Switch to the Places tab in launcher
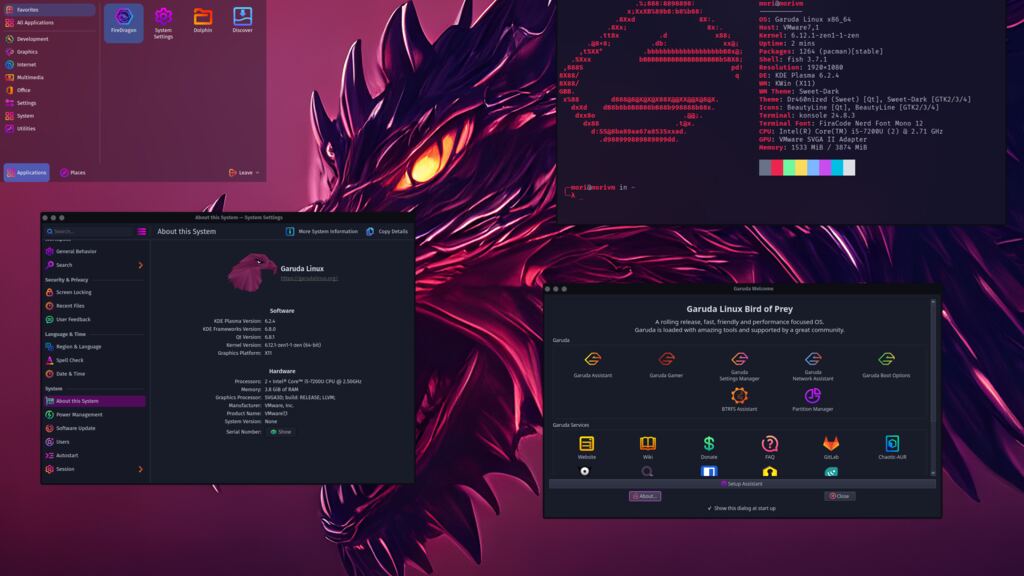 pos(72,172)
